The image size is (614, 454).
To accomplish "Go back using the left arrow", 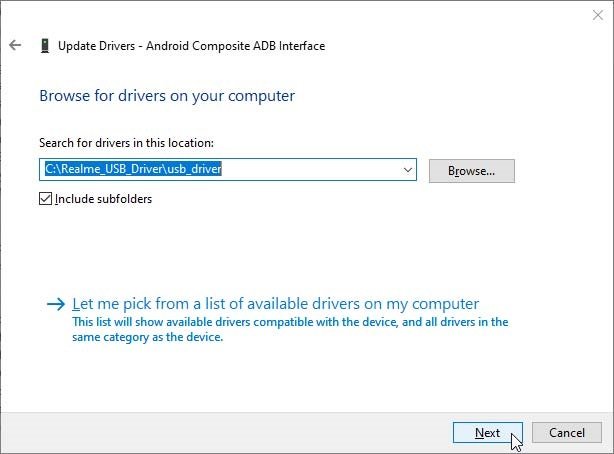I will point(15,45).
